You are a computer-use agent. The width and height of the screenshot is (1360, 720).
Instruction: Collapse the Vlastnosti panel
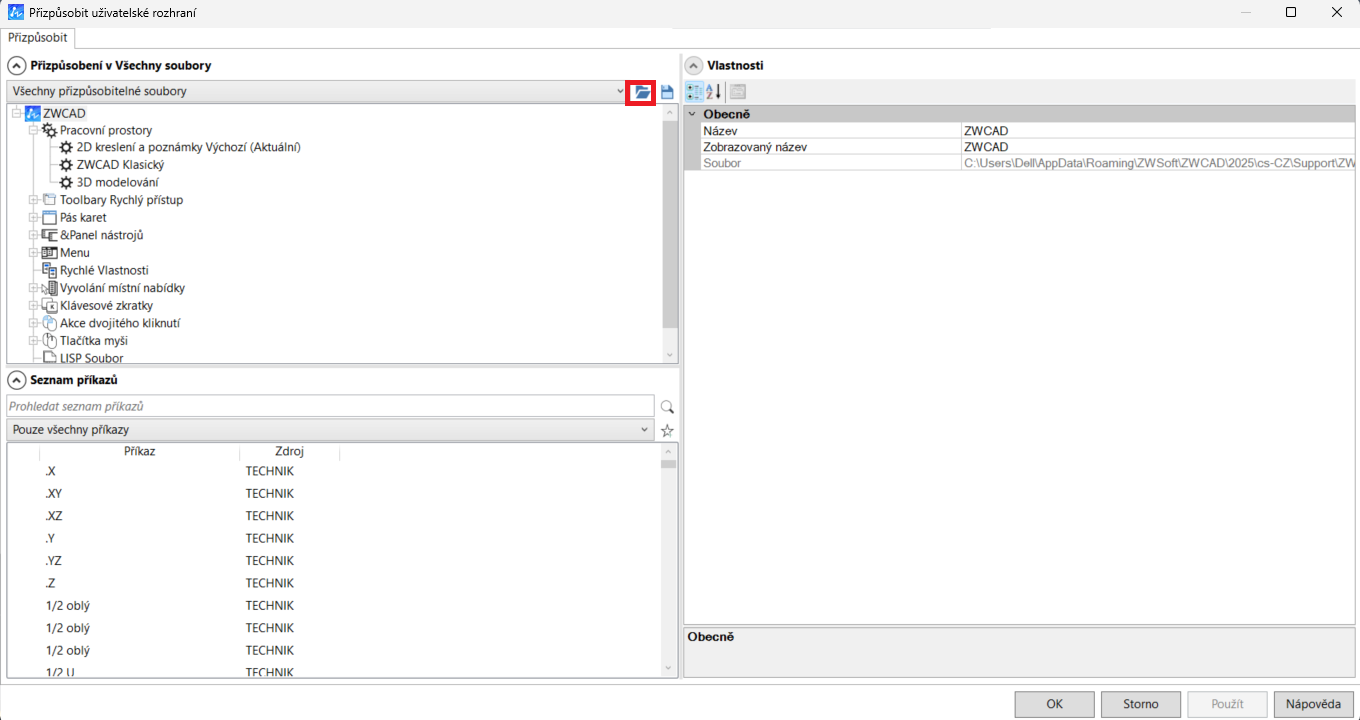click(693, 66)
